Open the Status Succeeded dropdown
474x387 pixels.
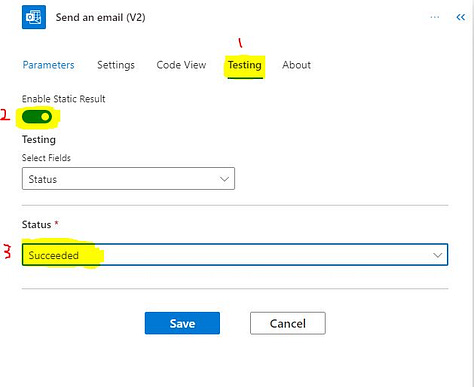235,255
